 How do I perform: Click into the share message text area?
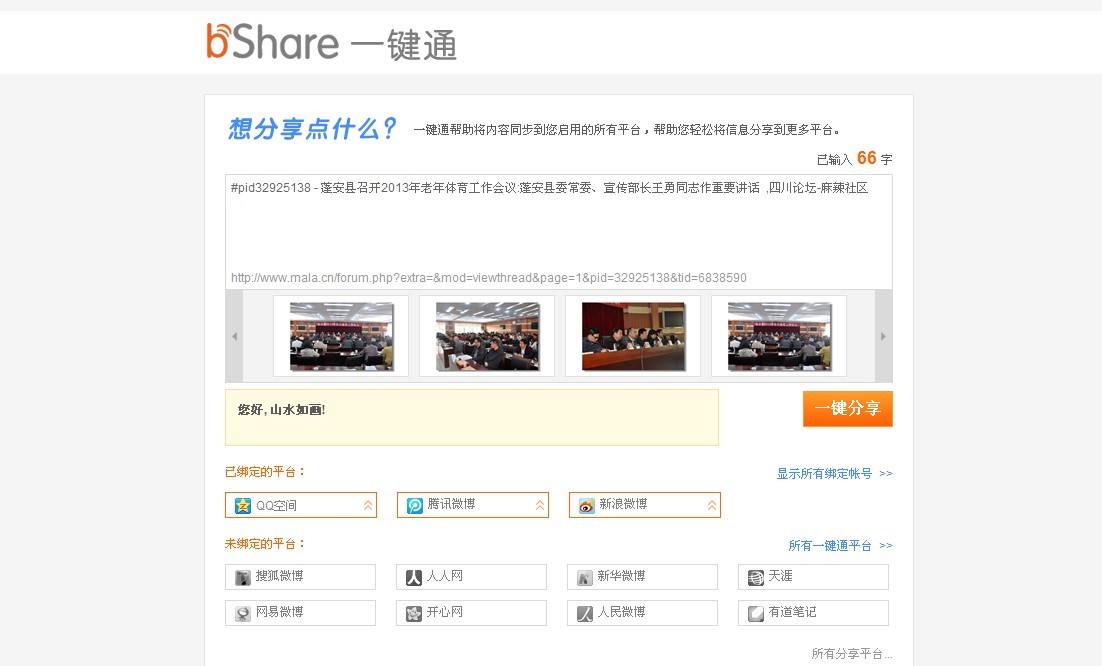click(x=559, y=221)
